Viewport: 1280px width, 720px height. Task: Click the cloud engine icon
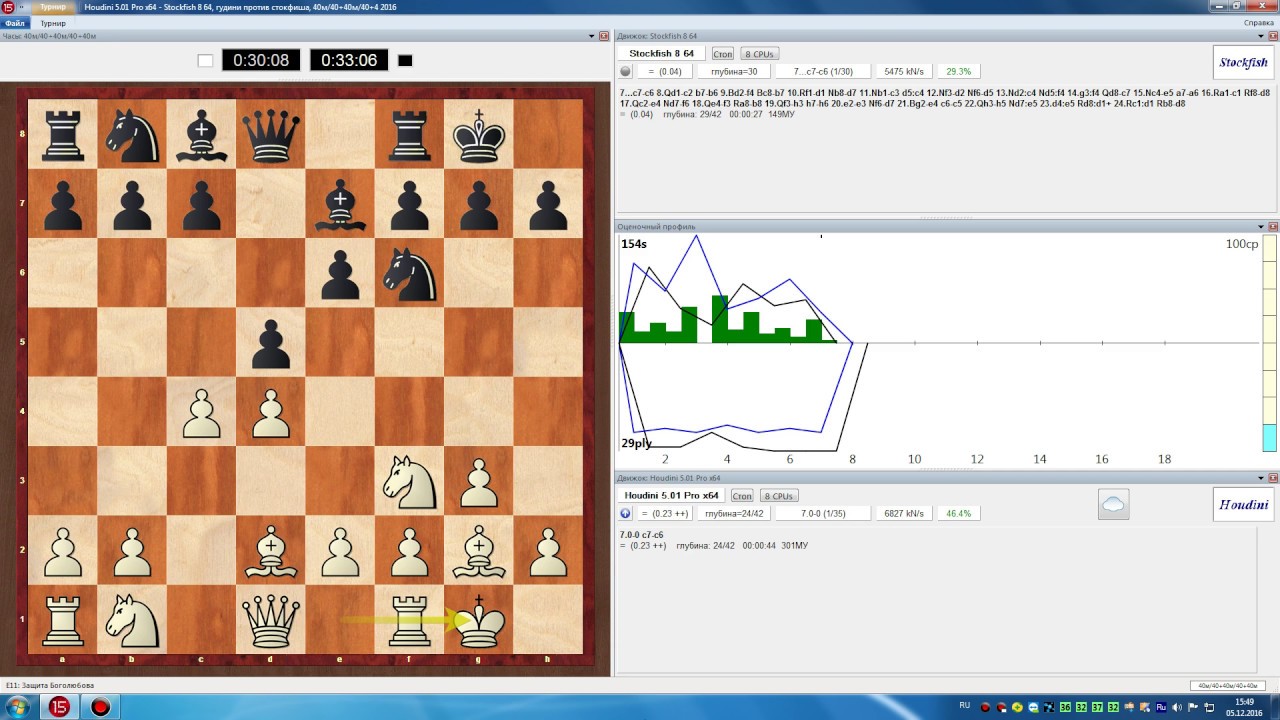pos(1113,504)
